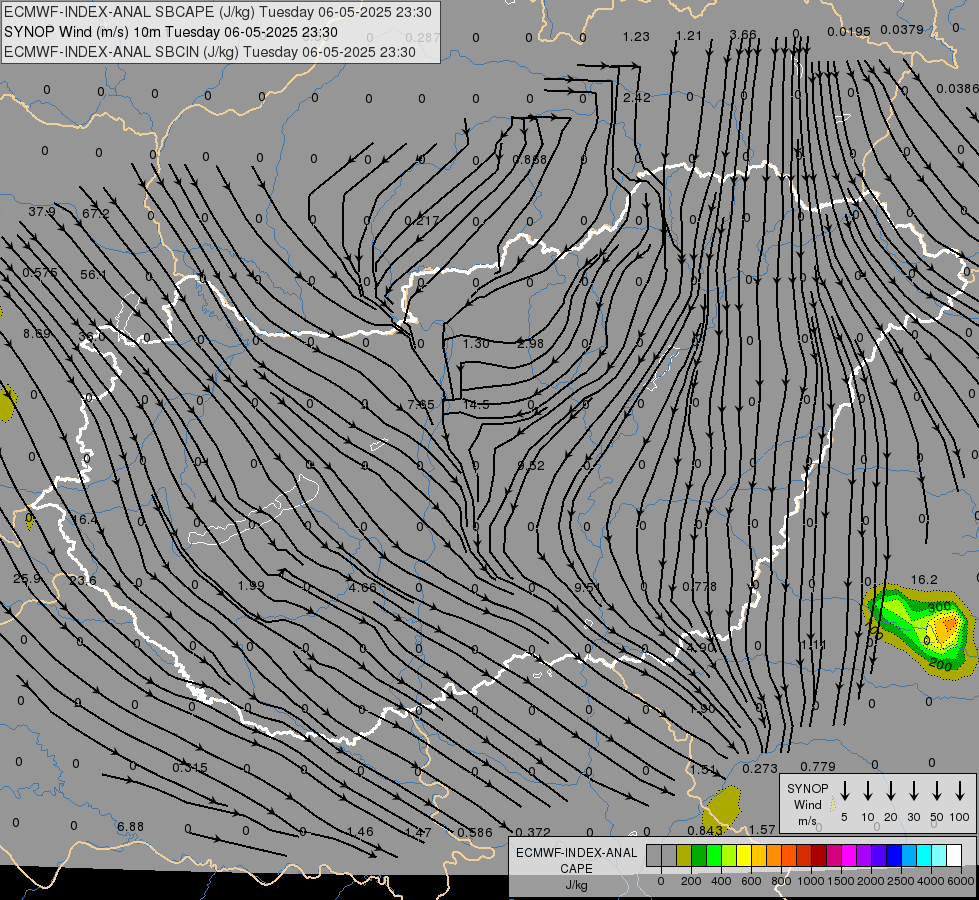The image size is (979, 900).
Task: Select the white CAPE legend swatch
Action: (955, 855)
